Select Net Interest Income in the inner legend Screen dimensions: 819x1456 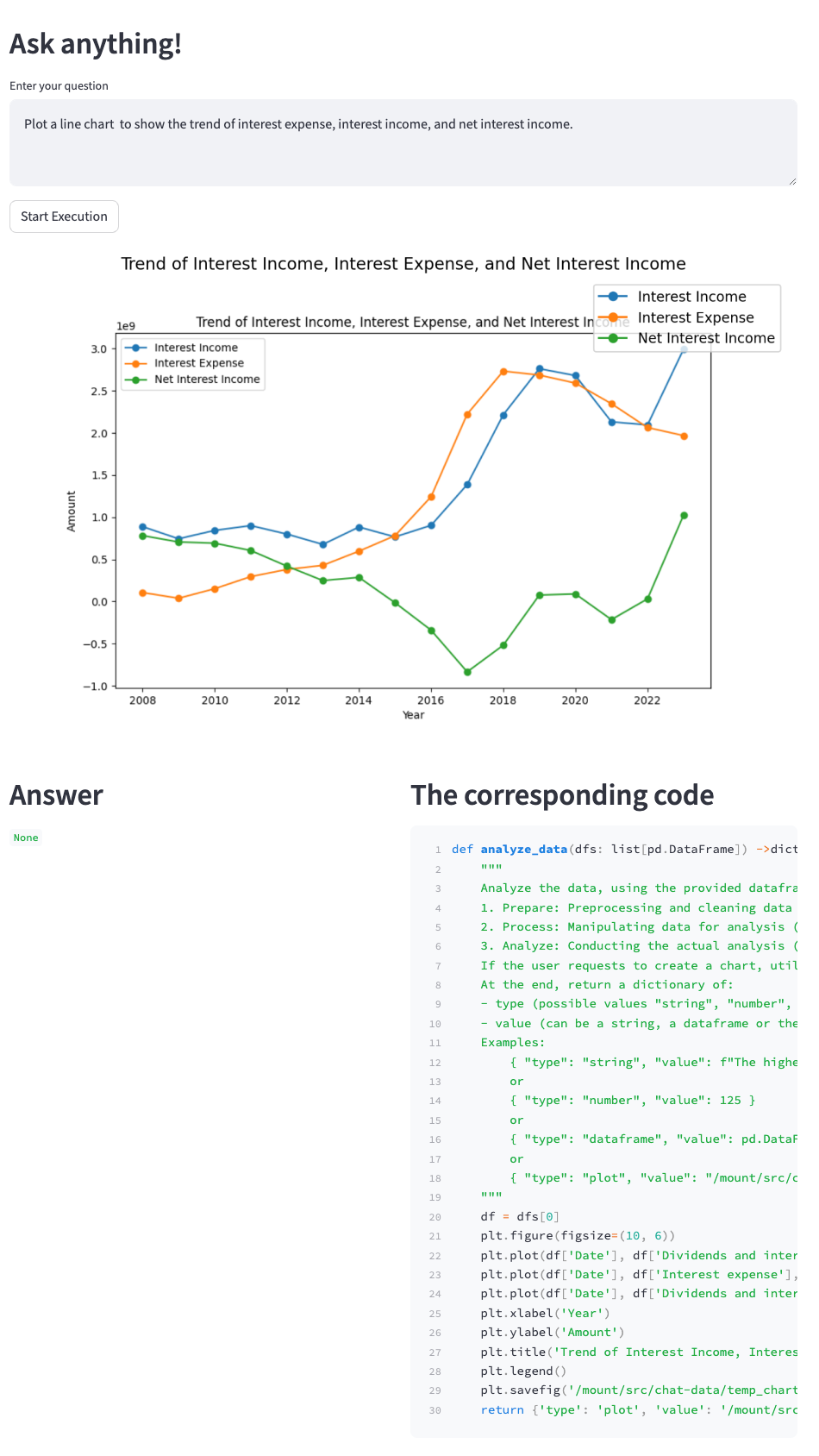click(x=207, y=379)
